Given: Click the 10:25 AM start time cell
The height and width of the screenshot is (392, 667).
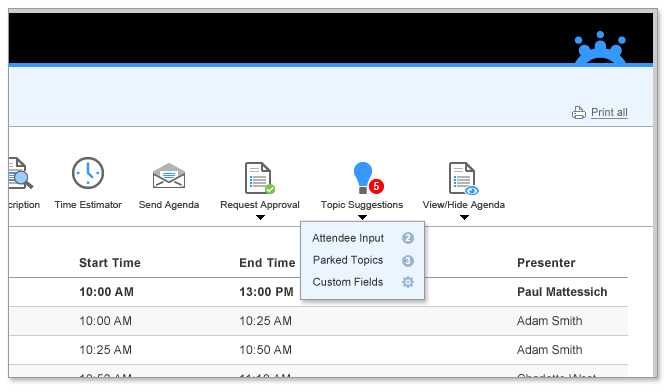Looking at the screenshot, I should pos(105,350).
